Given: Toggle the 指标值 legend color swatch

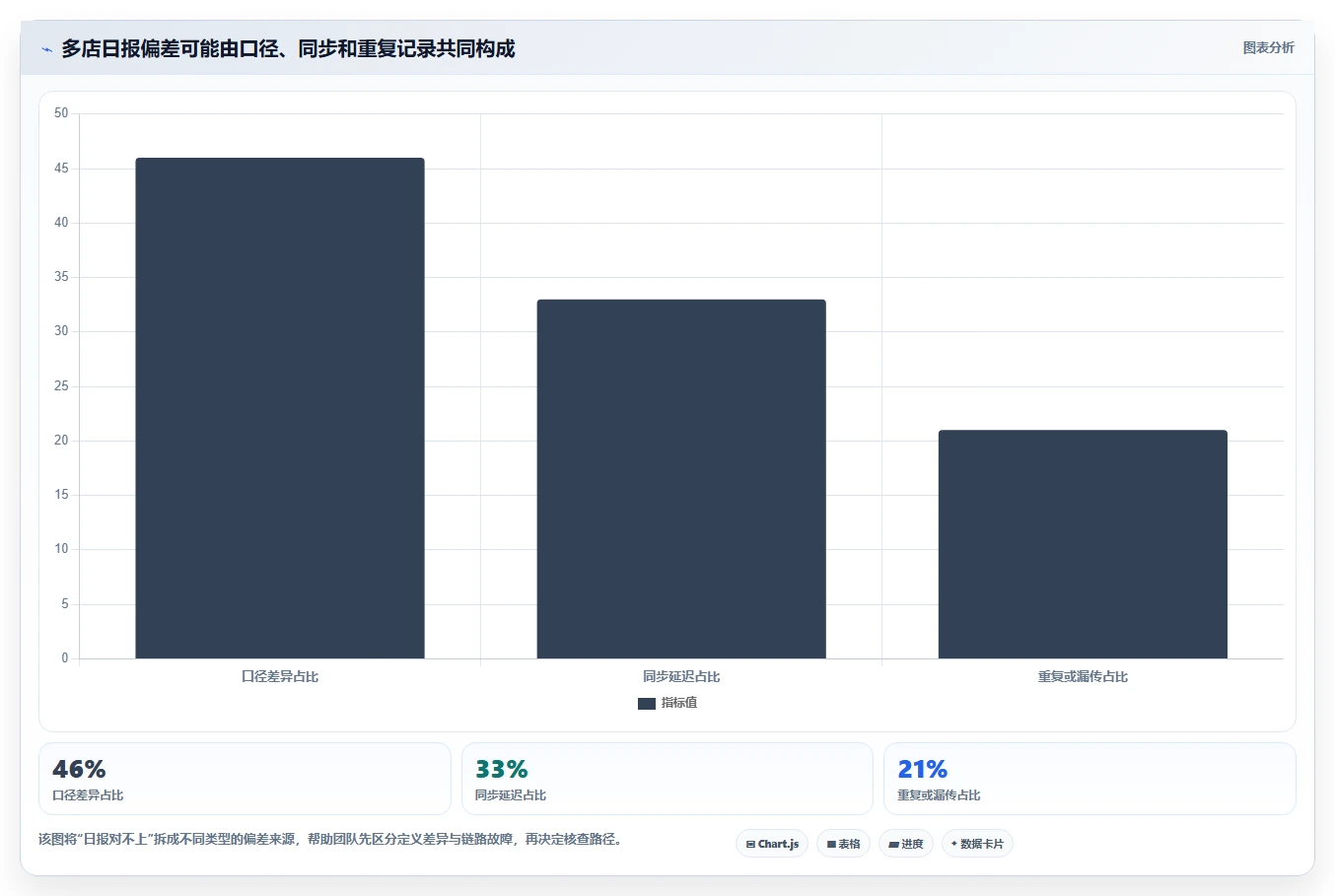Looking at the screenshot, I should pyautogui.click(x=647, y=704).
